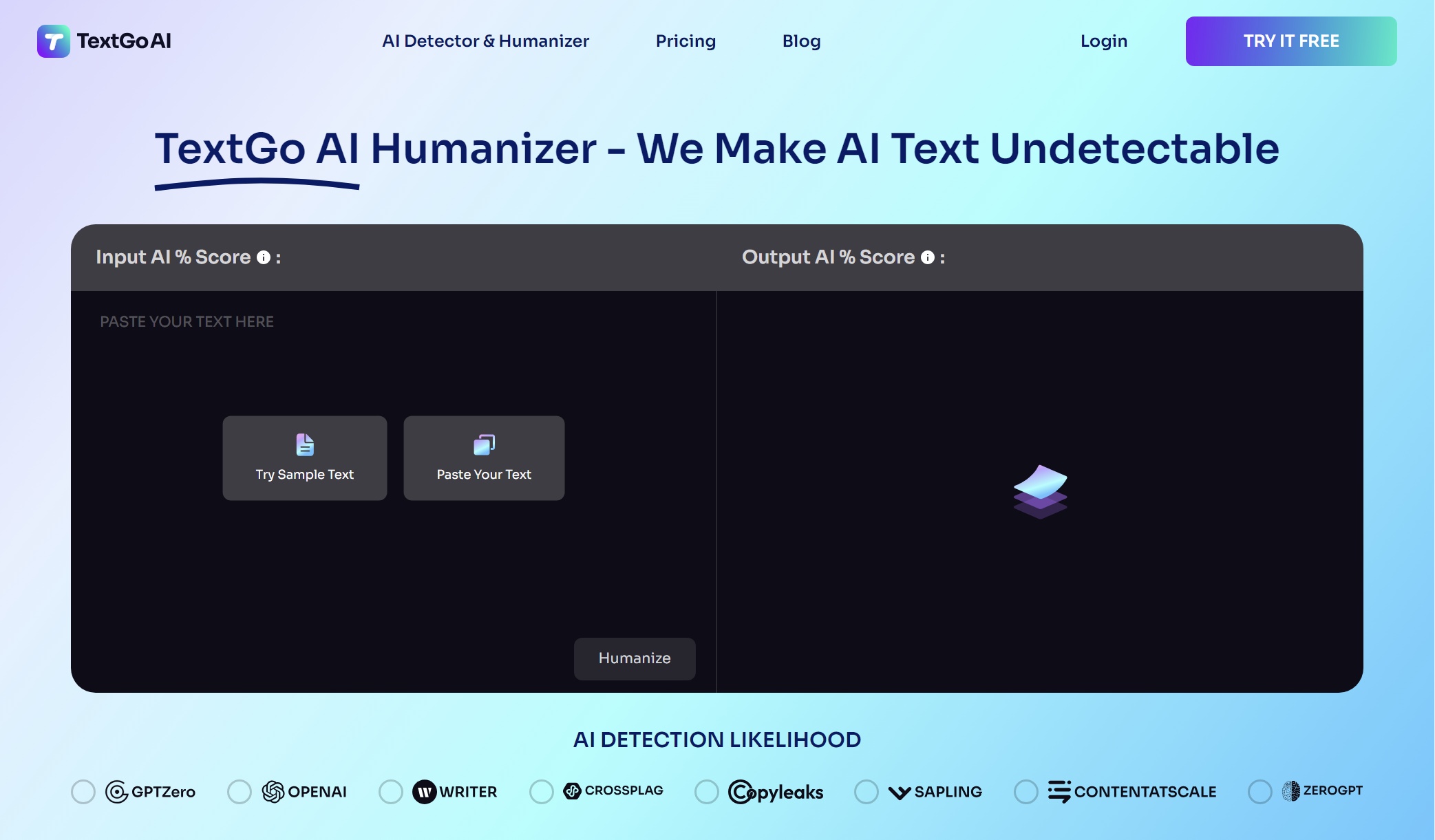Click the TRY IT FREE button
This screenshot has width=1435, height=840.
[1291, 41]
